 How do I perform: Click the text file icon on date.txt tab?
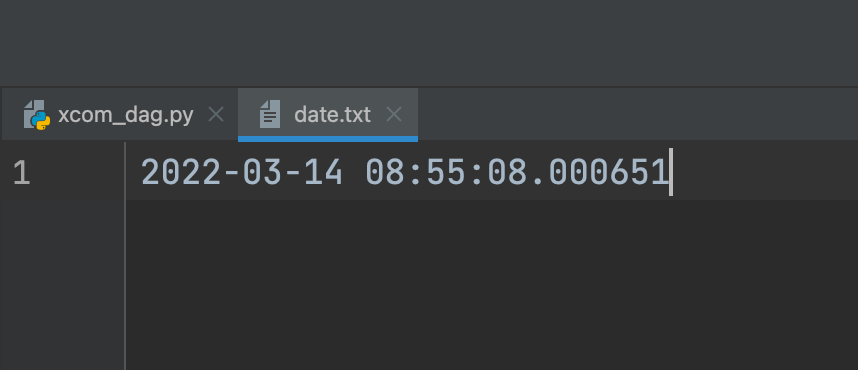pyautogui.click(x=270, y=114)
